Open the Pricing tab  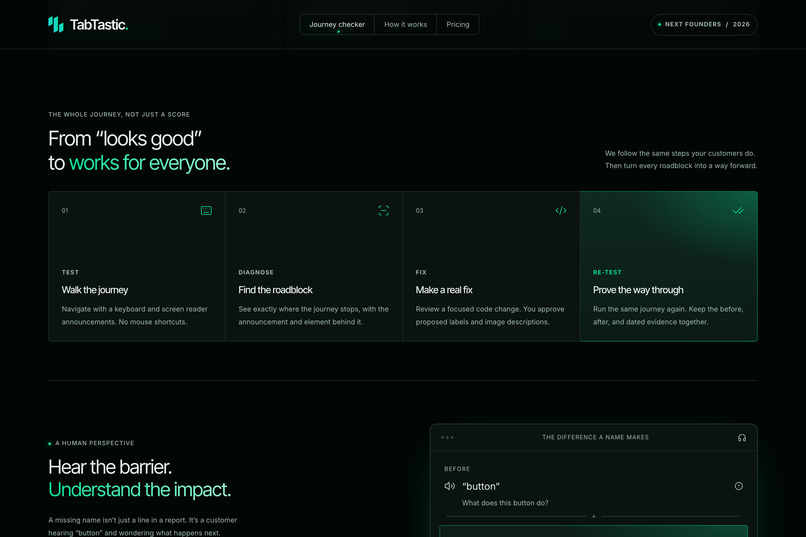[457, 24]
